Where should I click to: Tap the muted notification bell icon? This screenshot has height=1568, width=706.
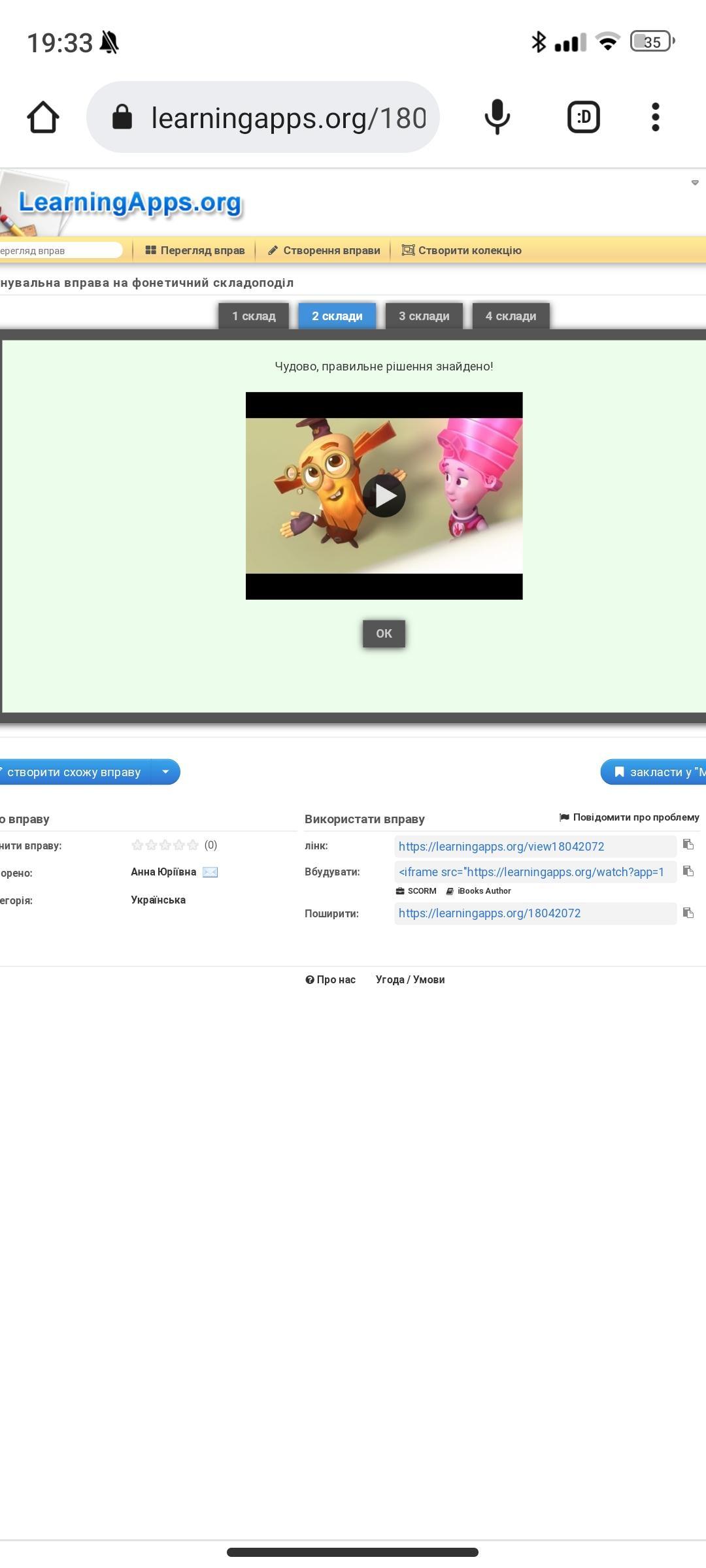[x=110, y=43]
